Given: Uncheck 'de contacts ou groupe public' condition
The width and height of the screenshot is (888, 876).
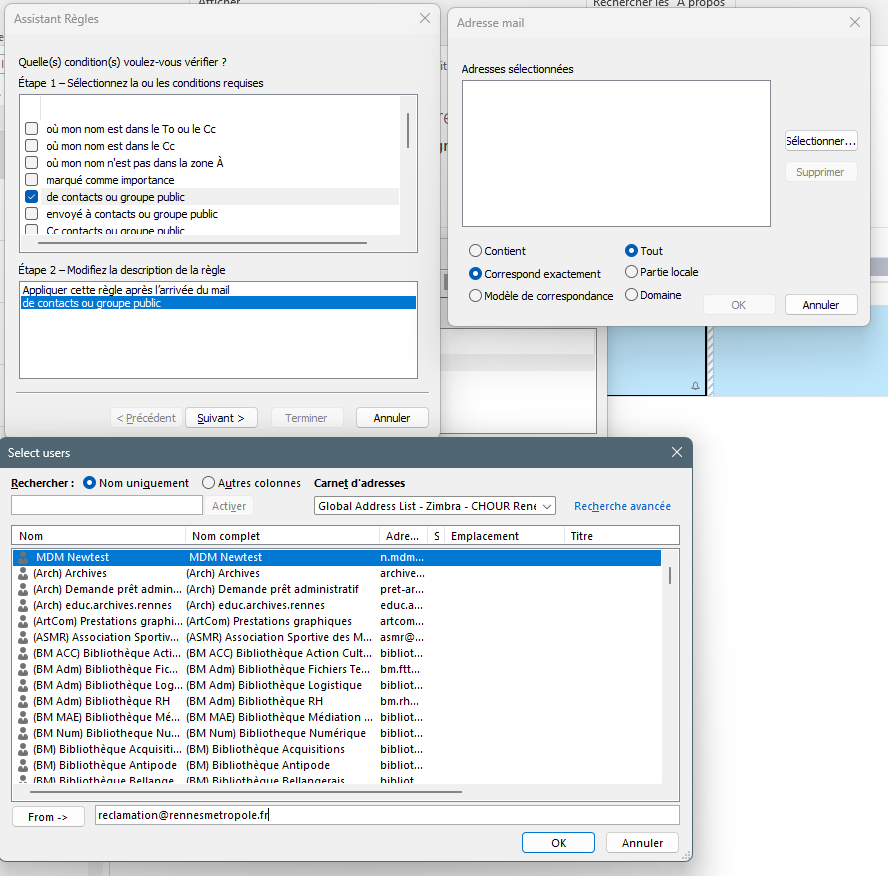Looking at the screenshot, I should 32,197.
